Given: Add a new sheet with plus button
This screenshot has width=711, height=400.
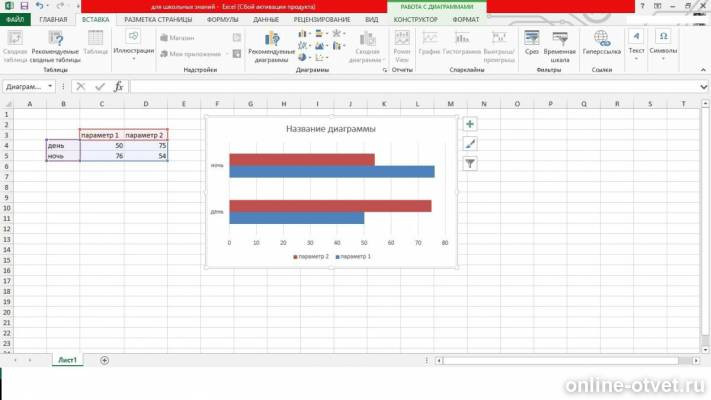Looking at the screenshot, I should 104,360.
